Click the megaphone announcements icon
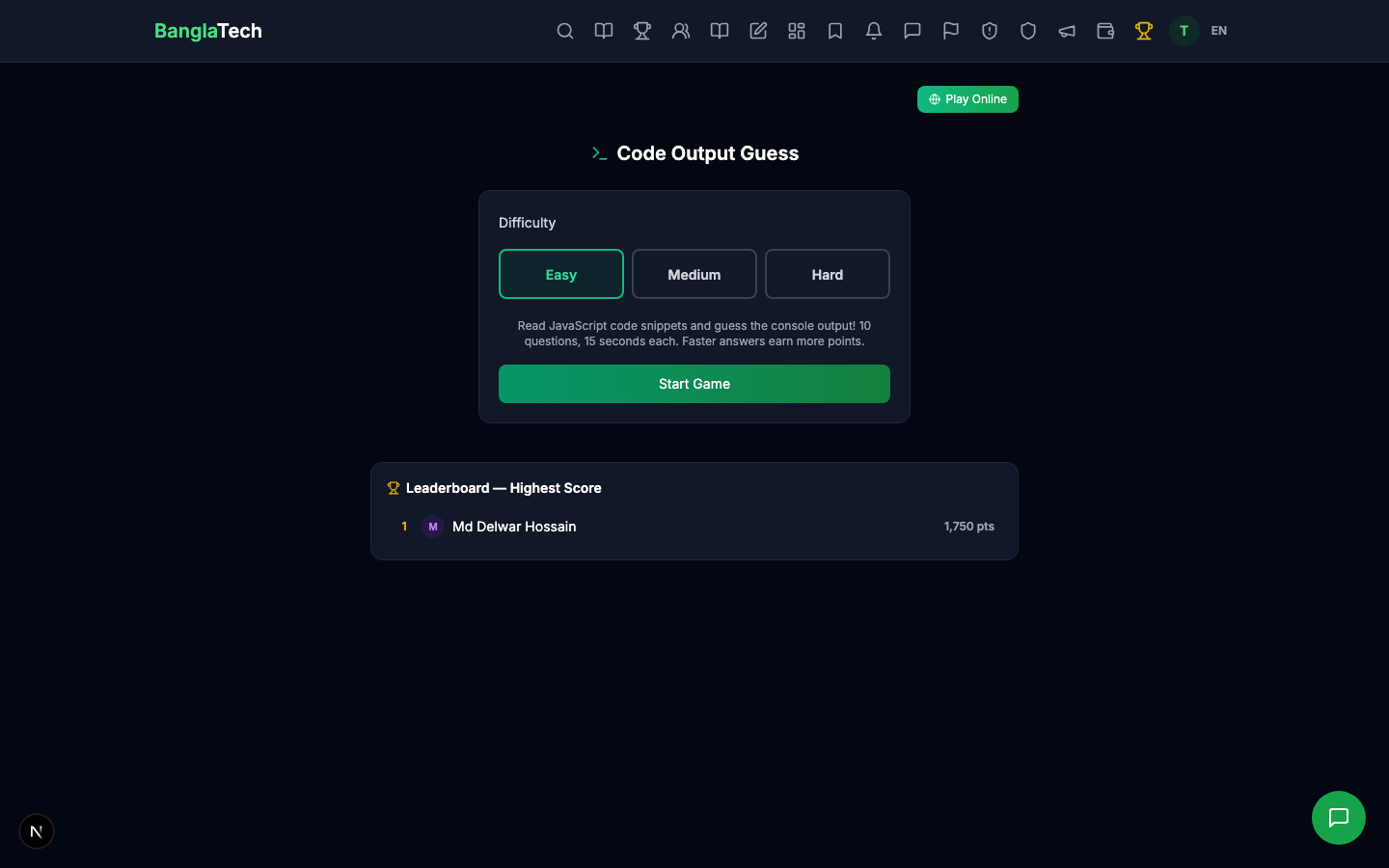1389x868 pixels. point(1067,31)
